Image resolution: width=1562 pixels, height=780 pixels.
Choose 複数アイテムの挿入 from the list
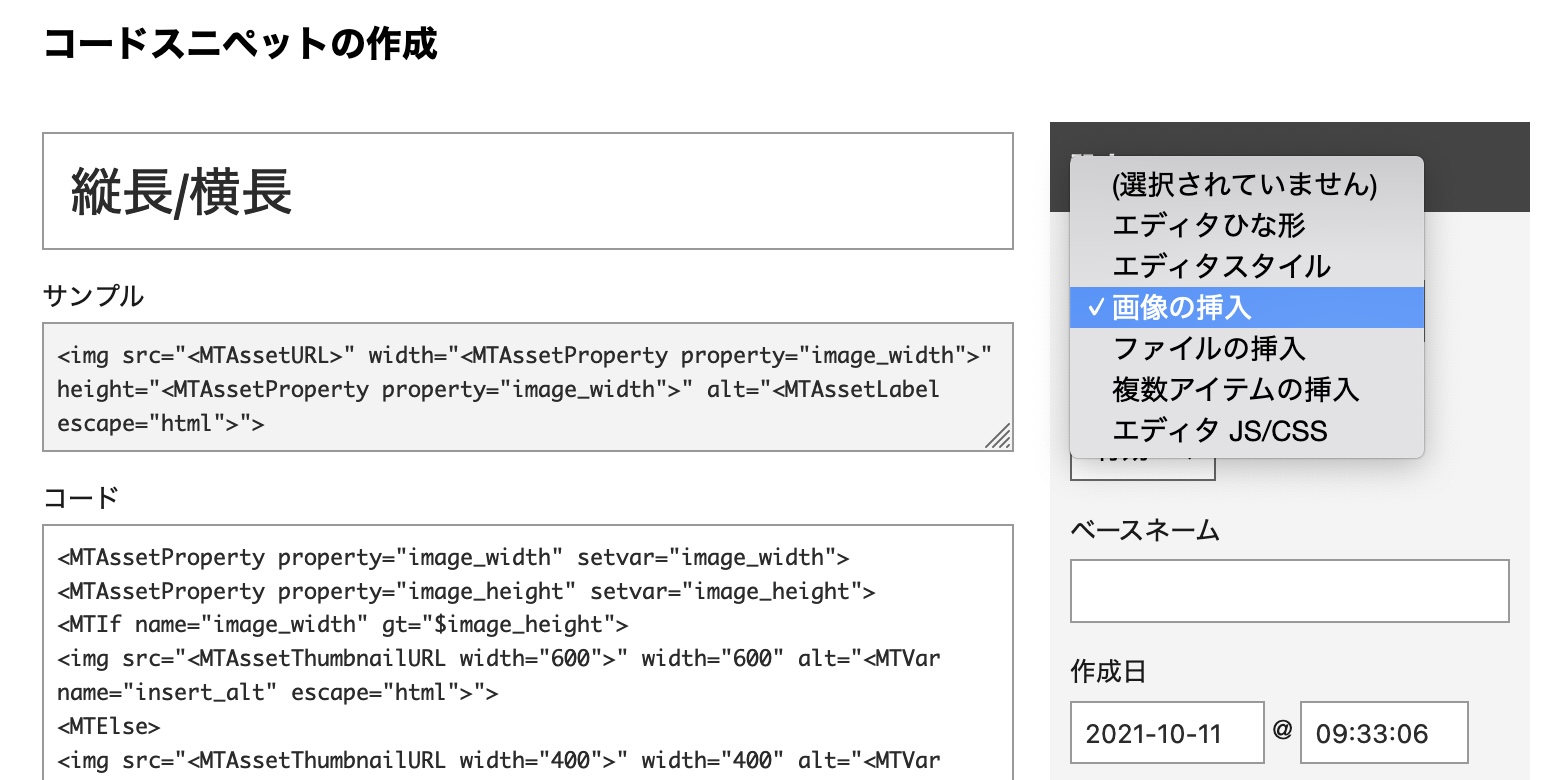click(1235, 390)
